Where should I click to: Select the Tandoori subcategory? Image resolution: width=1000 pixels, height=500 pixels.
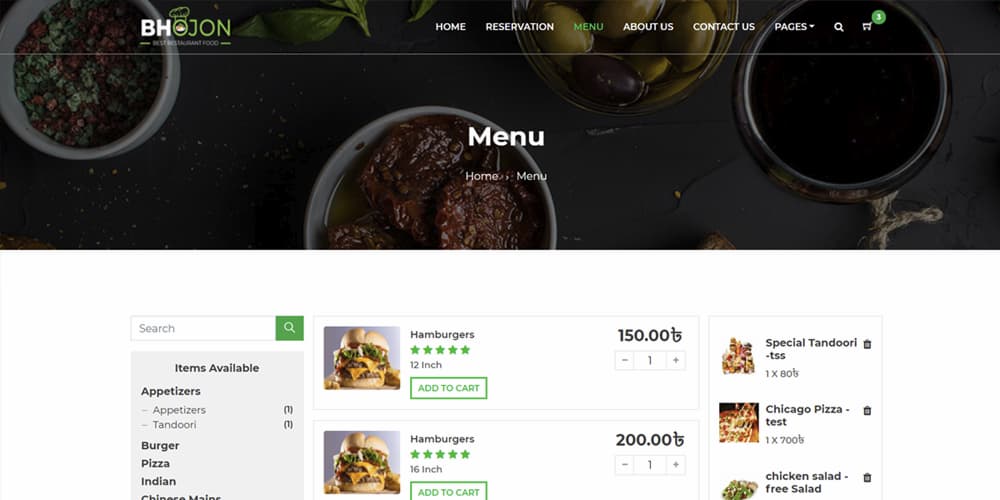click(174, 424)
